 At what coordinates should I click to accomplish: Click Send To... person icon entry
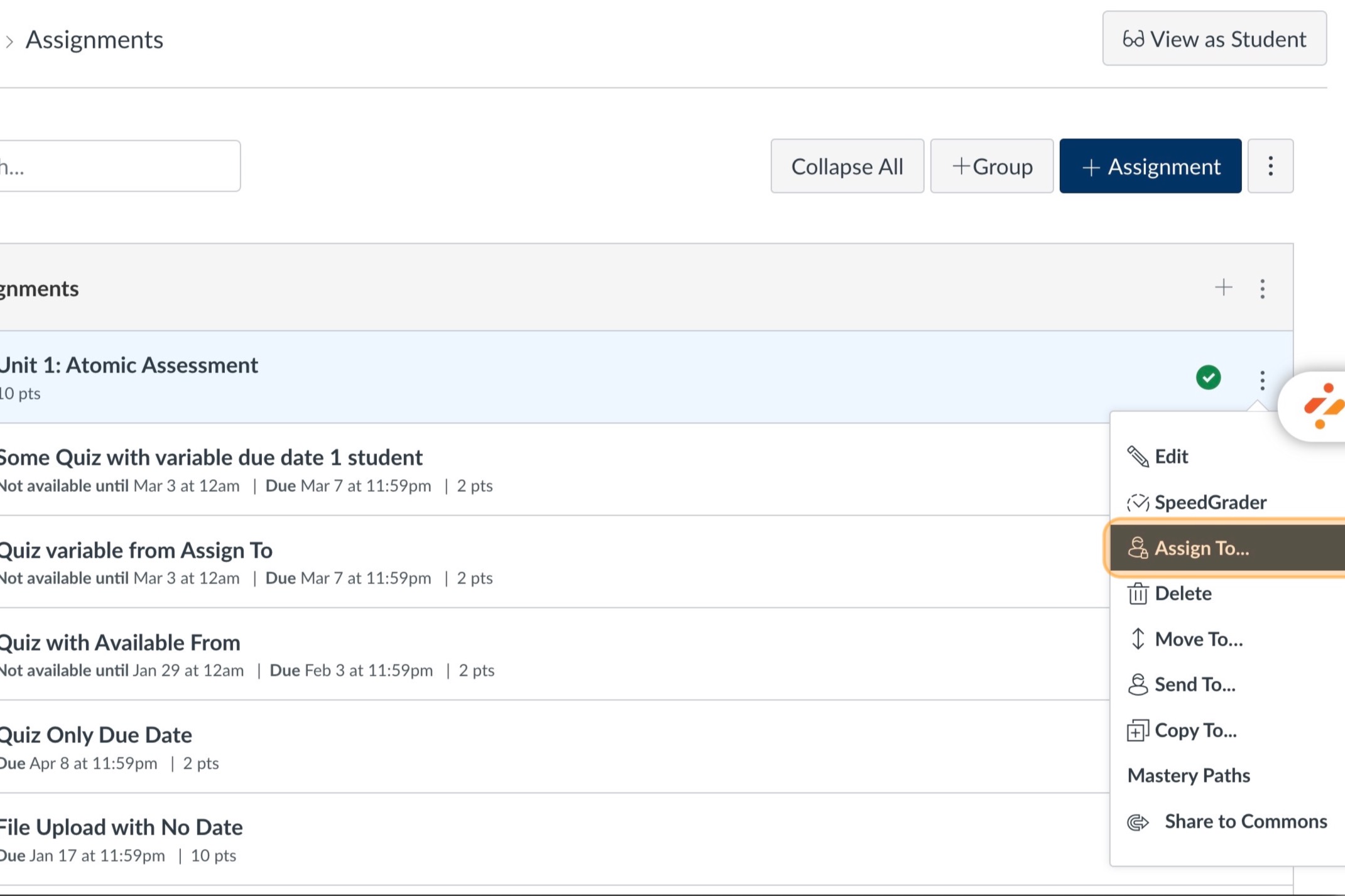click(x=1194, y=684)
